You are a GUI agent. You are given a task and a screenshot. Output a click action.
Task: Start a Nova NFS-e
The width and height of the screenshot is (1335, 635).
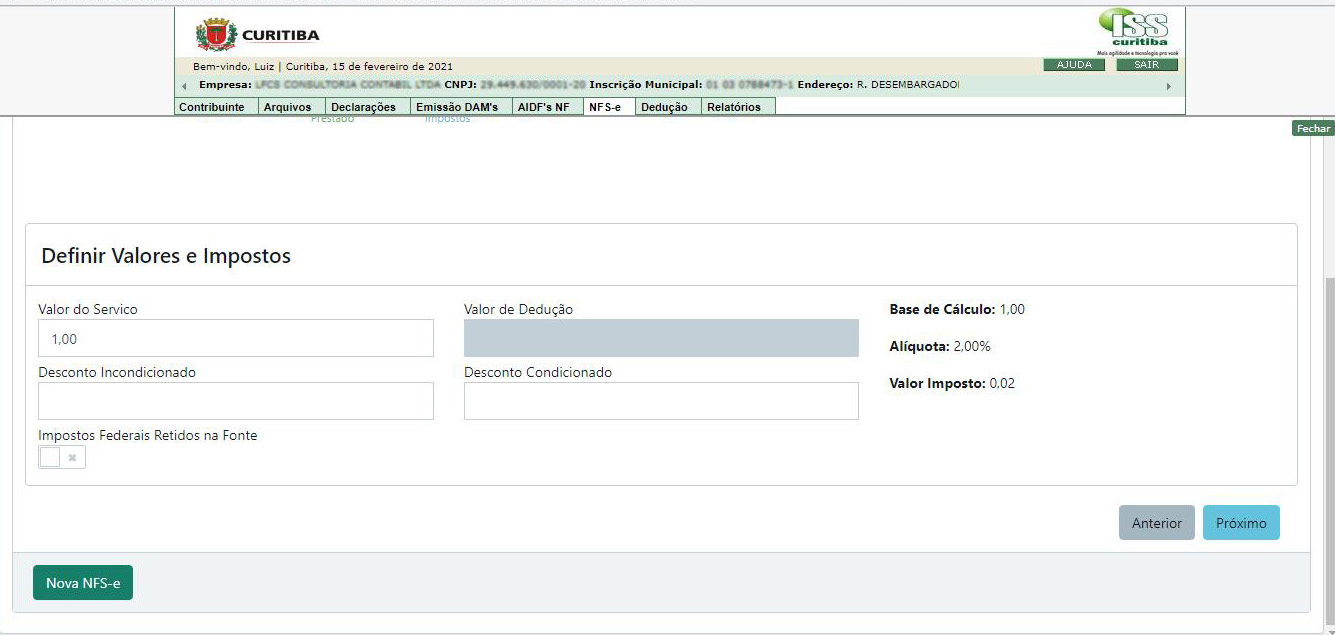pos(83,583)
